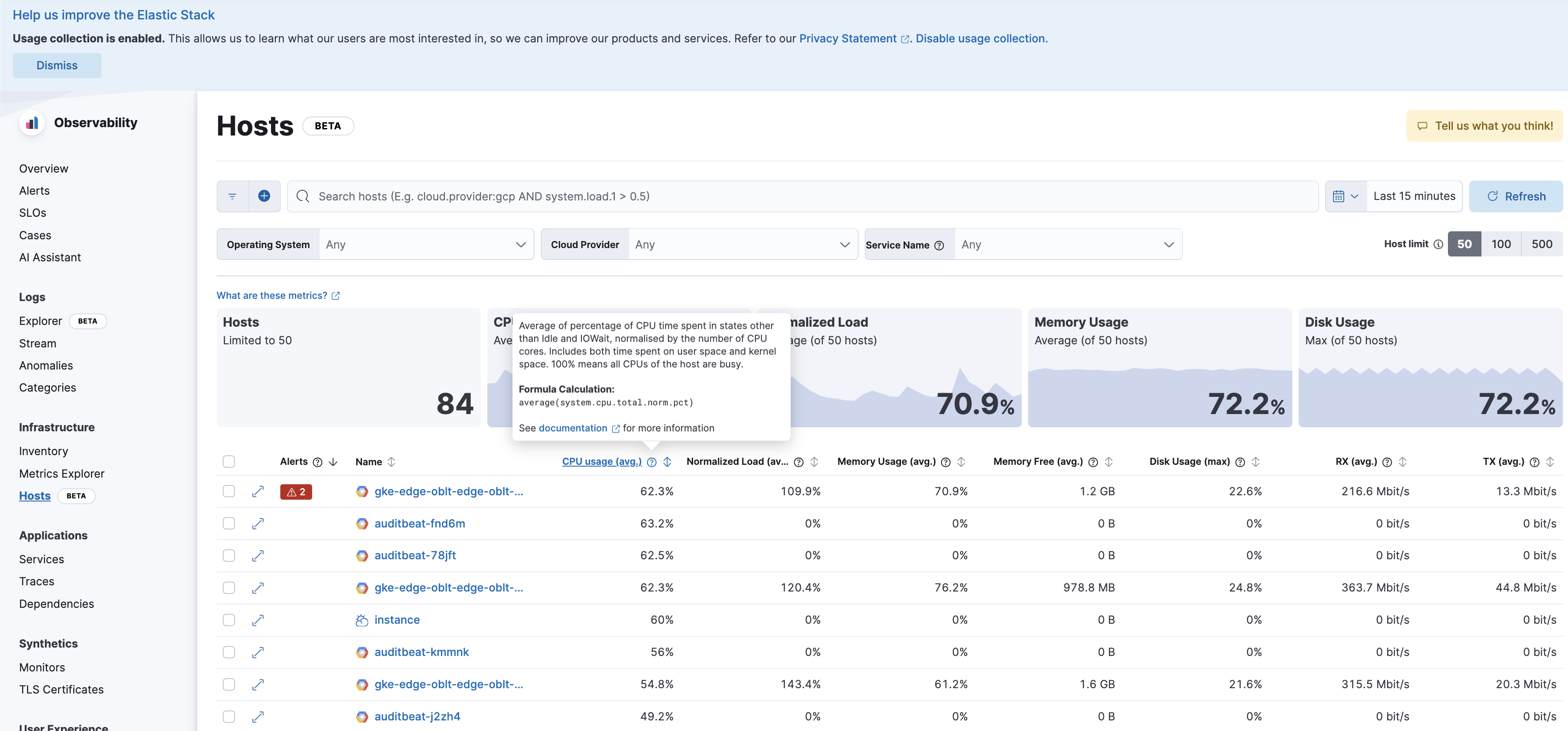Open Metrics Explorer in sidebar
The width and height of the screenshot is (1568, 731).
pyautogui.click(x=61, y=474)
